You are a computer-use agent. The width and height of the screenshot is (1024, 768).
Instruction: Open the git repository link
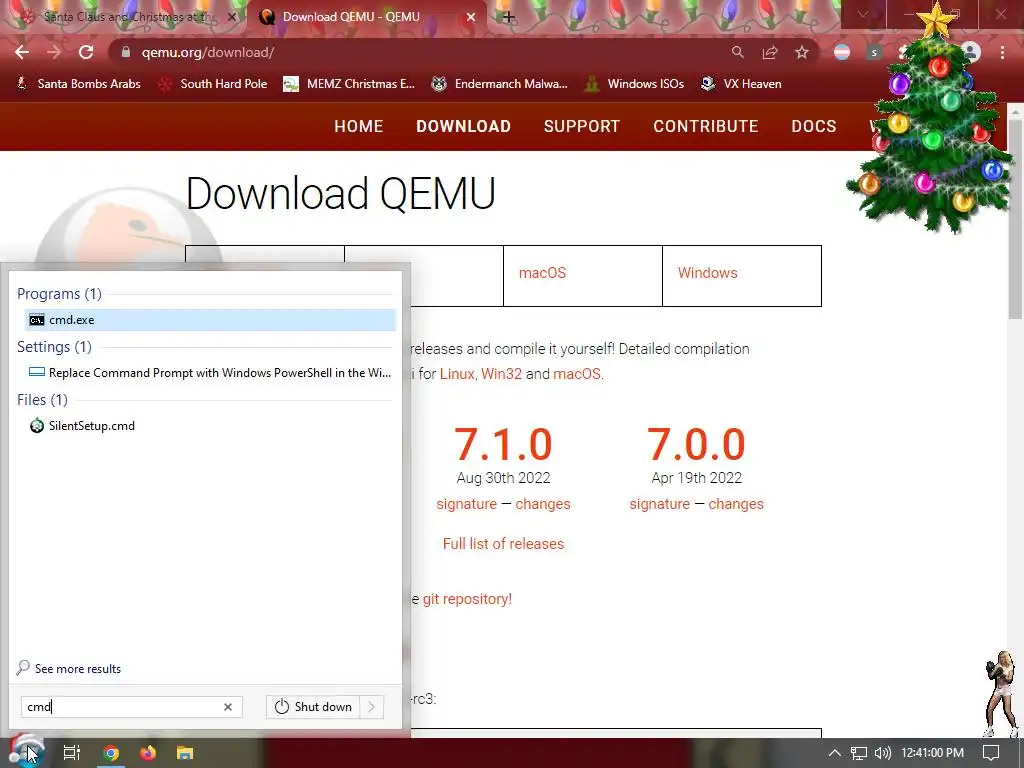(467, 599)
